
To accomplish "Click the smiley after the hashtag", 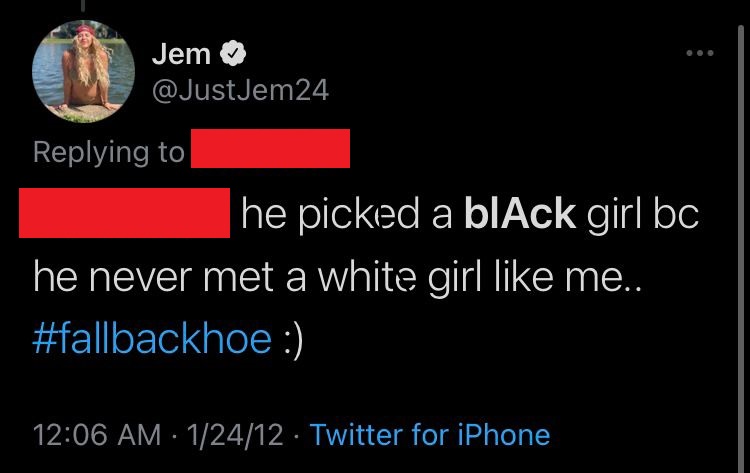I will [x=293, y=341].
